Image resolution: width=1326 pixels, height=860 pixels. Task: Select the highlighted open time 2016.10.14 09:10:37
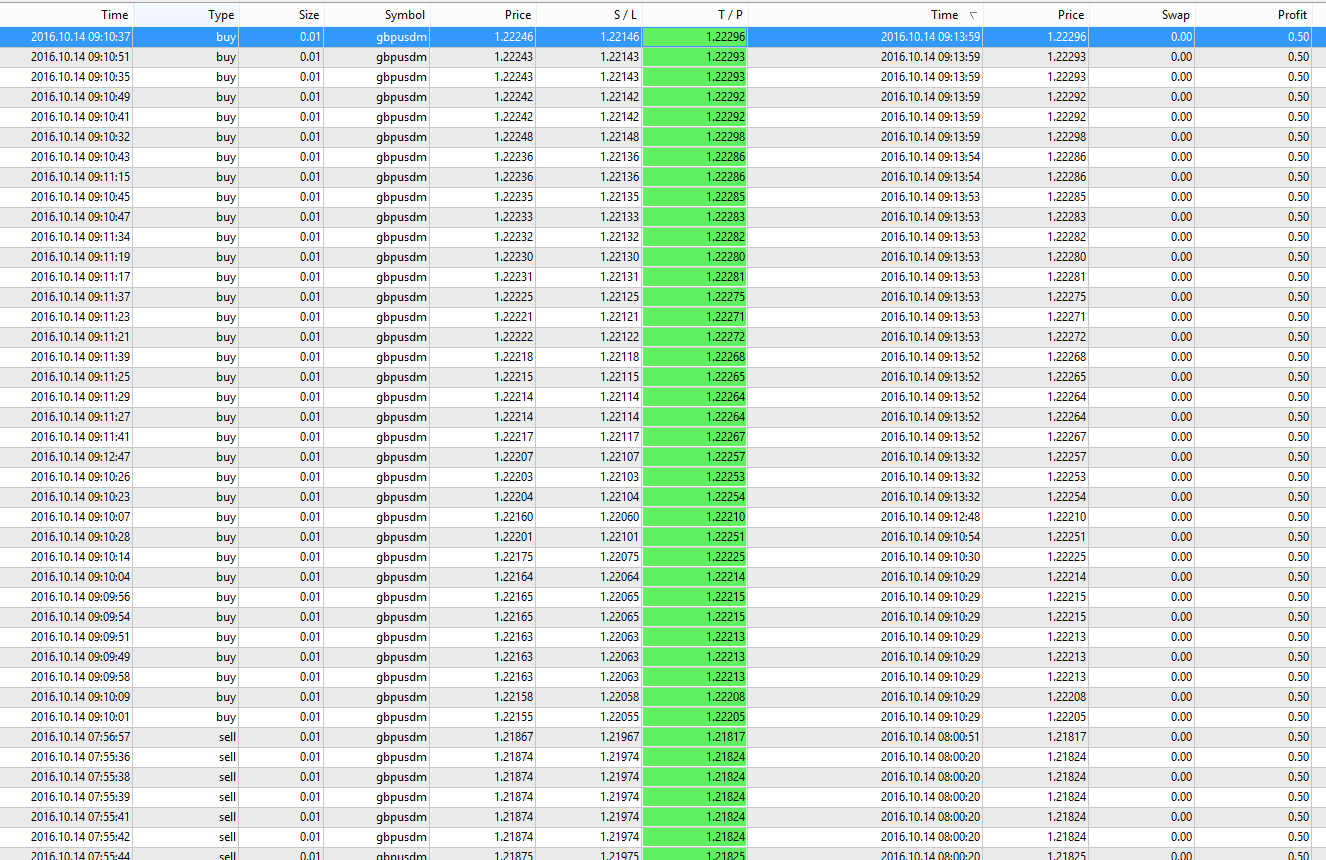coord(80,37)
